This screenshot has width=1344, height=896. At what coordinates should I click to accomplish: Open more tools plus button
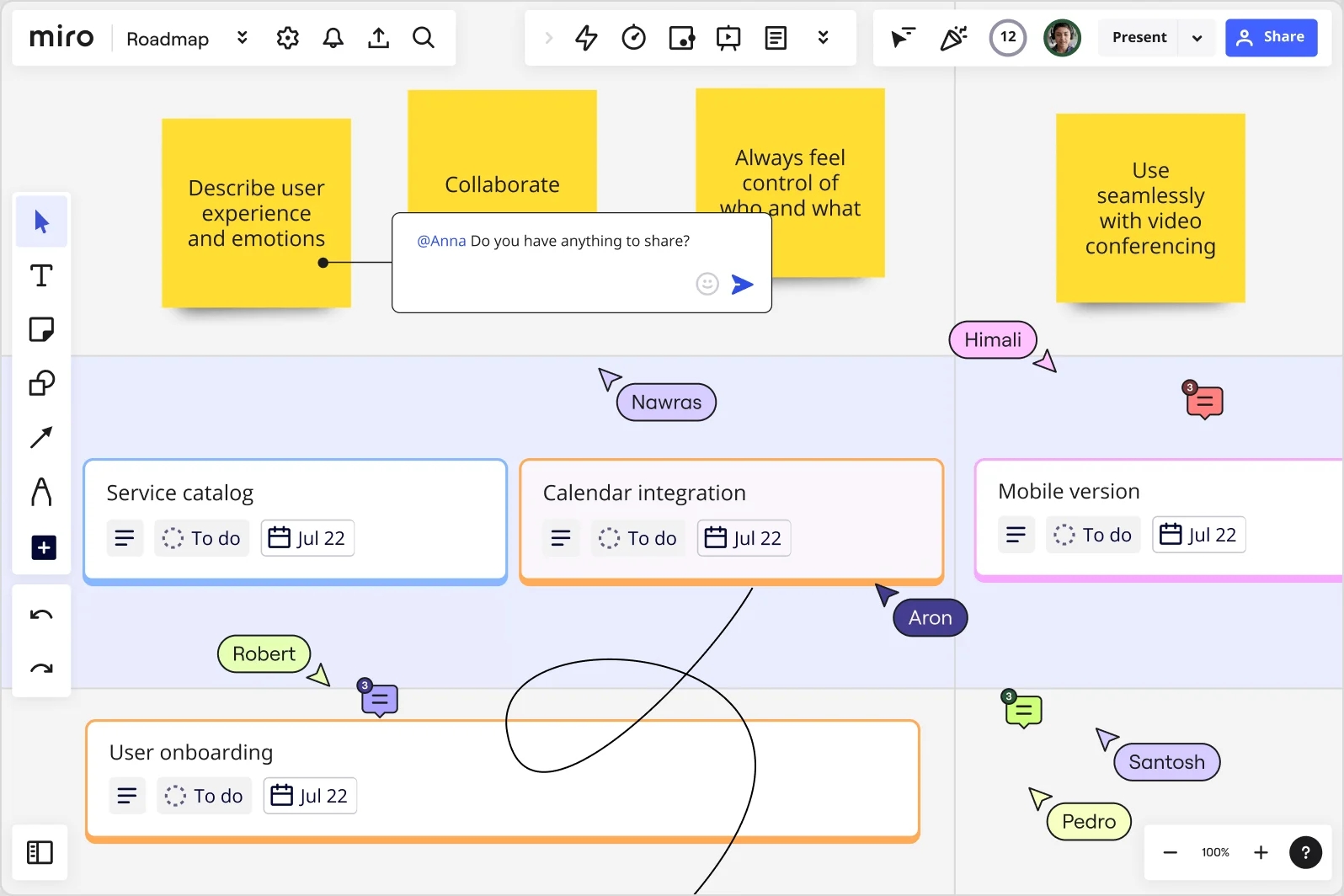click(x=43, y=547)
